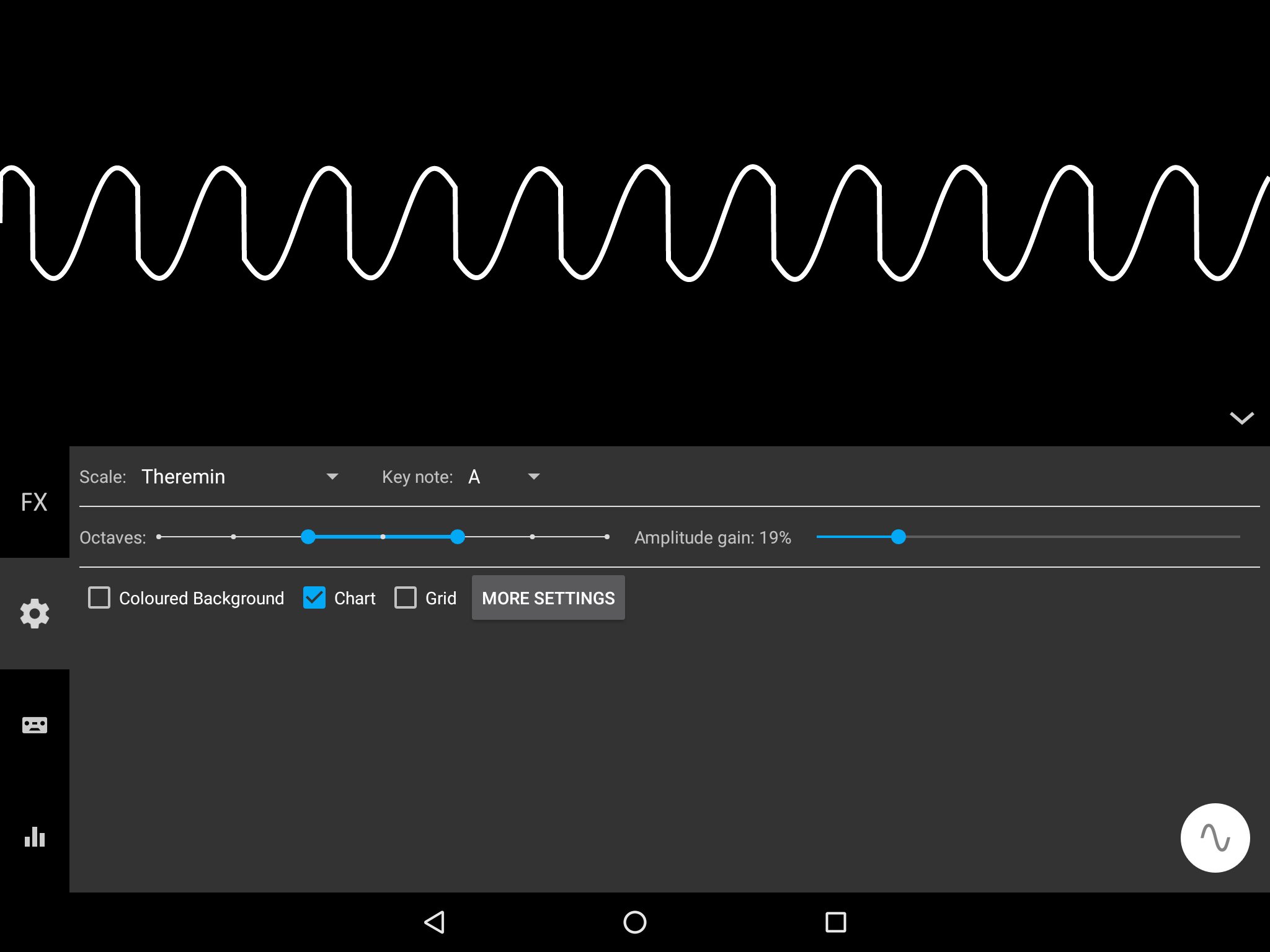The height and width of the screenshot is (952, 1270).
Task: Click the MORE SETTINGS button
Action: tap(548, 598)
